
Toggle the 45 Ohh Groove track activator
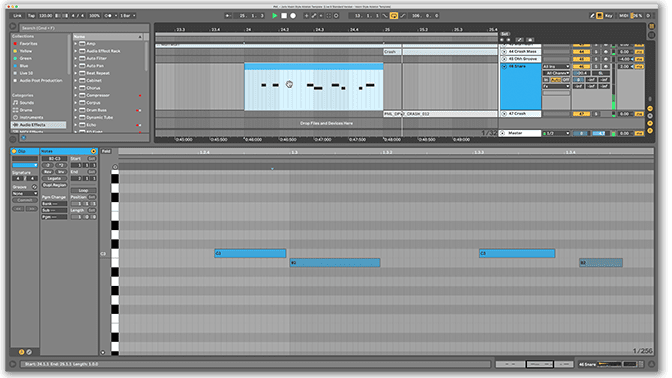click(x=582, y=59)
